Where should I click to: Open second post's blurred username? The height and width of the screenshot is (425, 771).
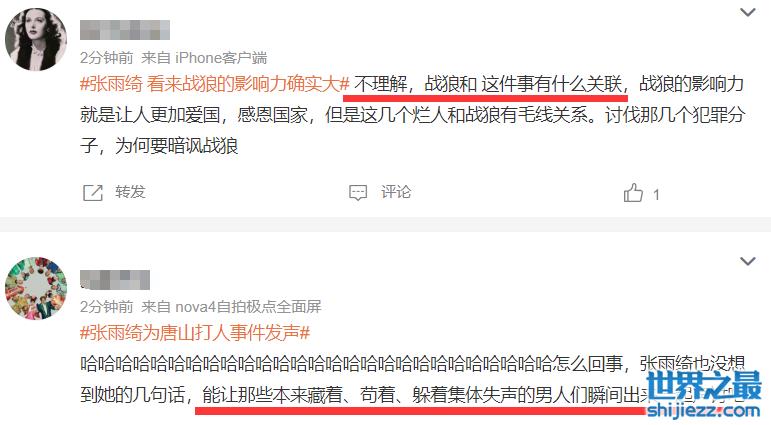pos(115,280)
